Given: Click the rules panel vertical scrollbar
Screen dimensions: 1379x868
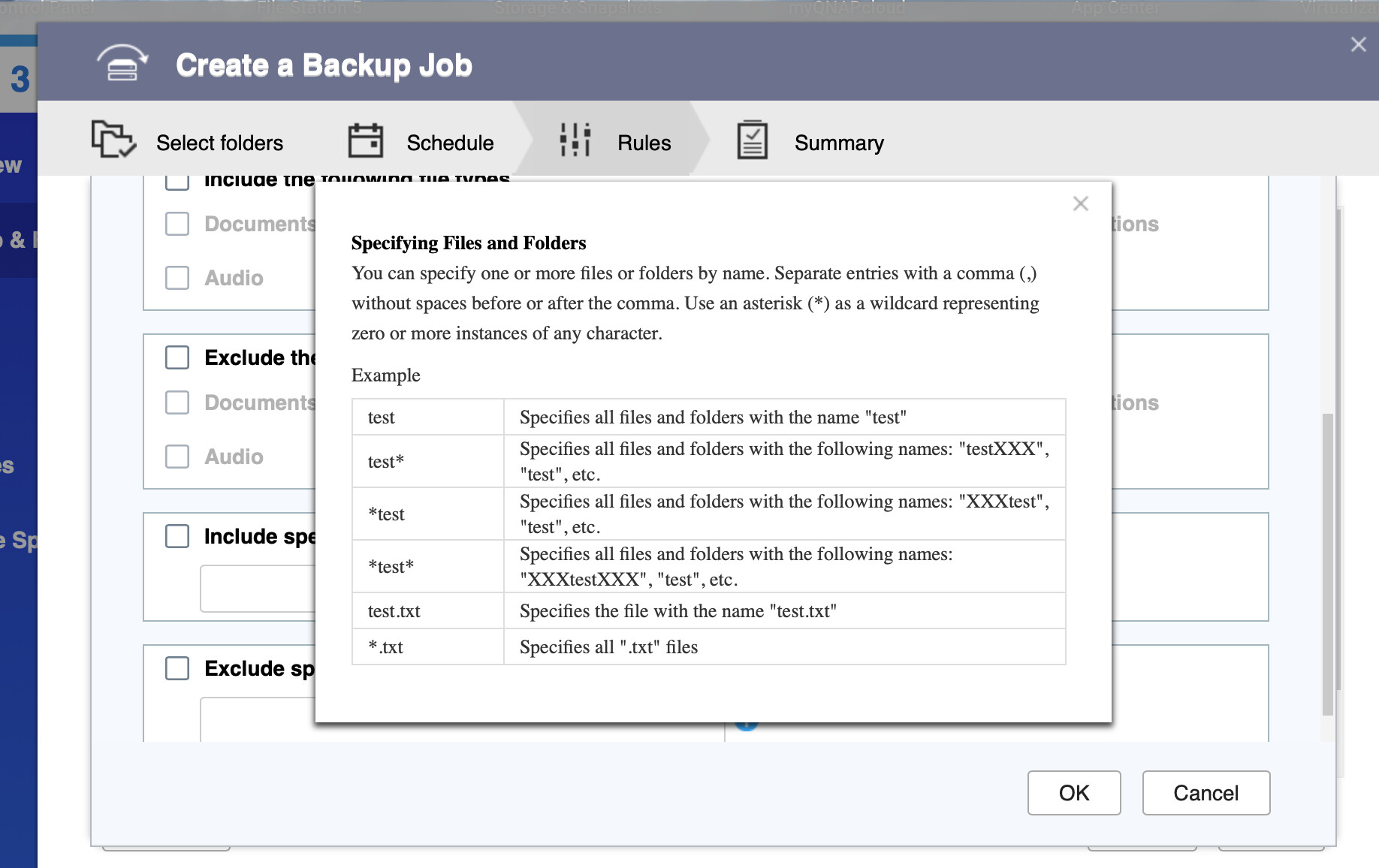Looking at the screenshot, I should [1327, 563].
